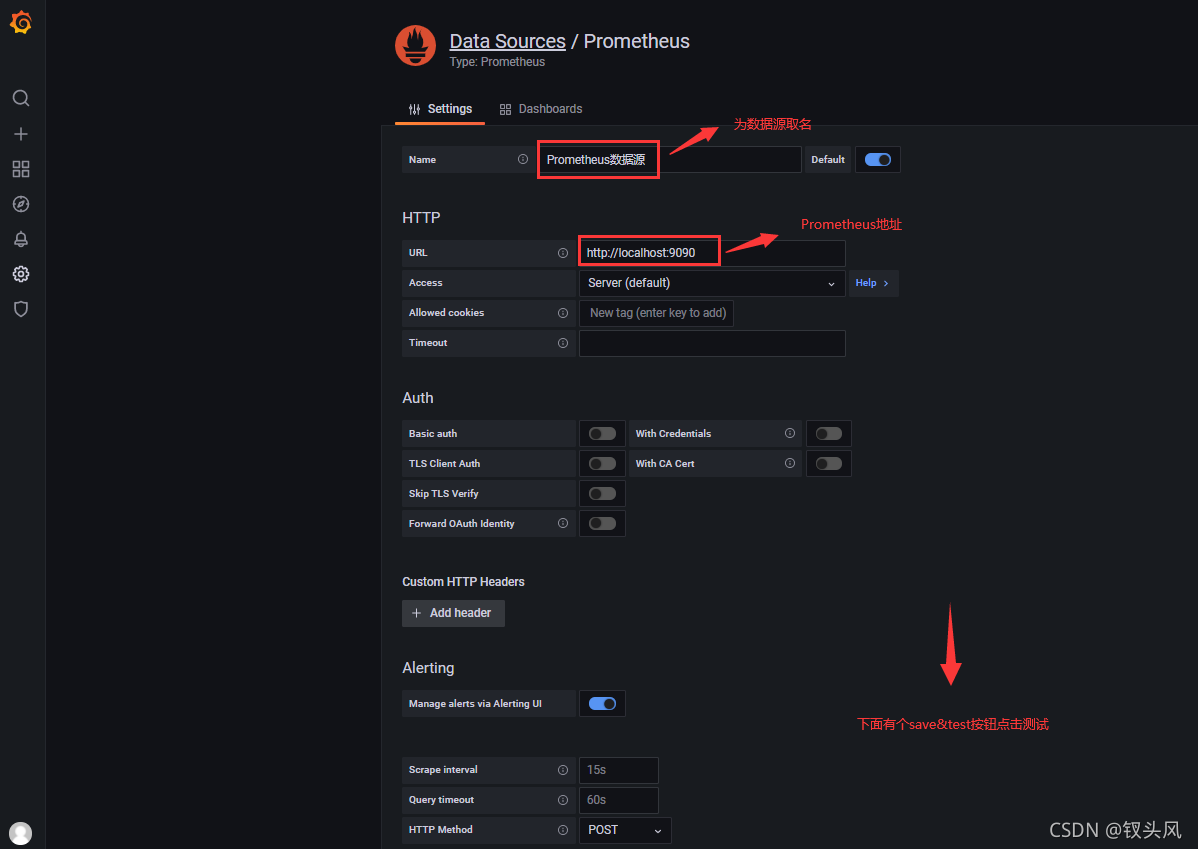Click the 'Auth' section heading
Screen dimensions: 1198x849
418,398
